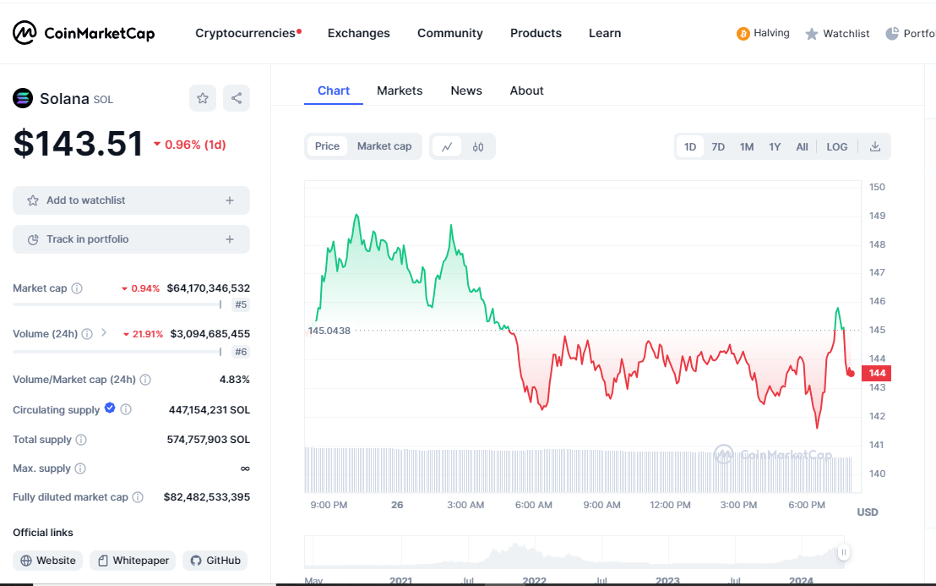Click the 447,154,231 SOL circulating supply
Screen dimensions: 936x586
click(x=210, y=410)
